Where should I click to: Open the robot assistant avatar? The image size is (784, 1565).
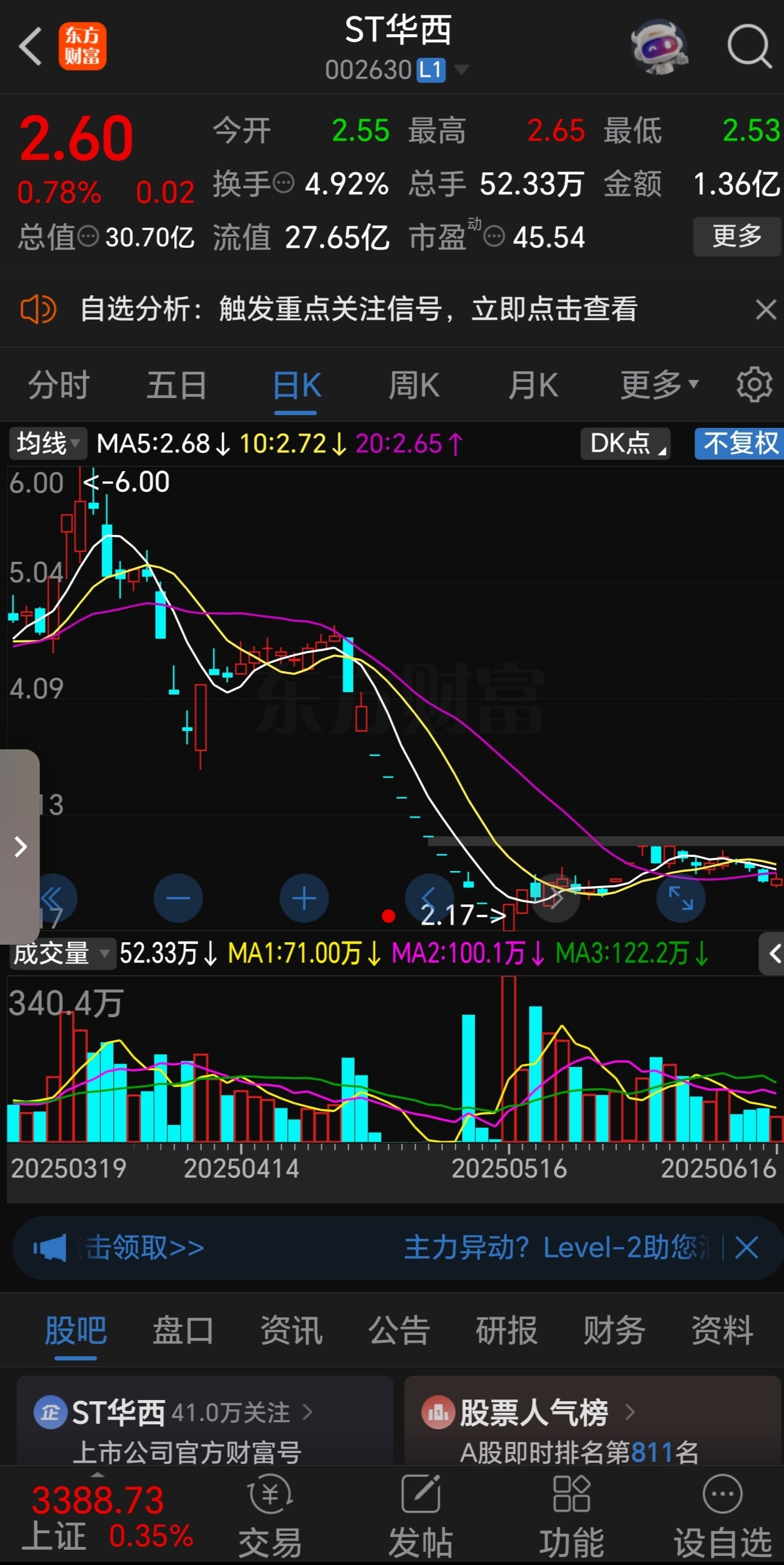pos(659,47)
